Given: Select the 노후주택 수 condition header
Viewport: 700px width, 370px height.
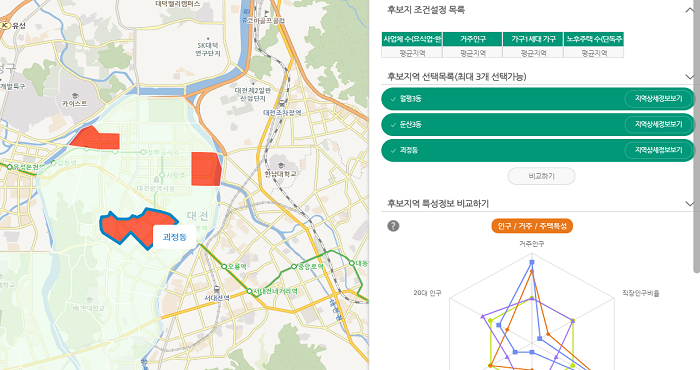Looking at the screenshot, I should point(594,39).
